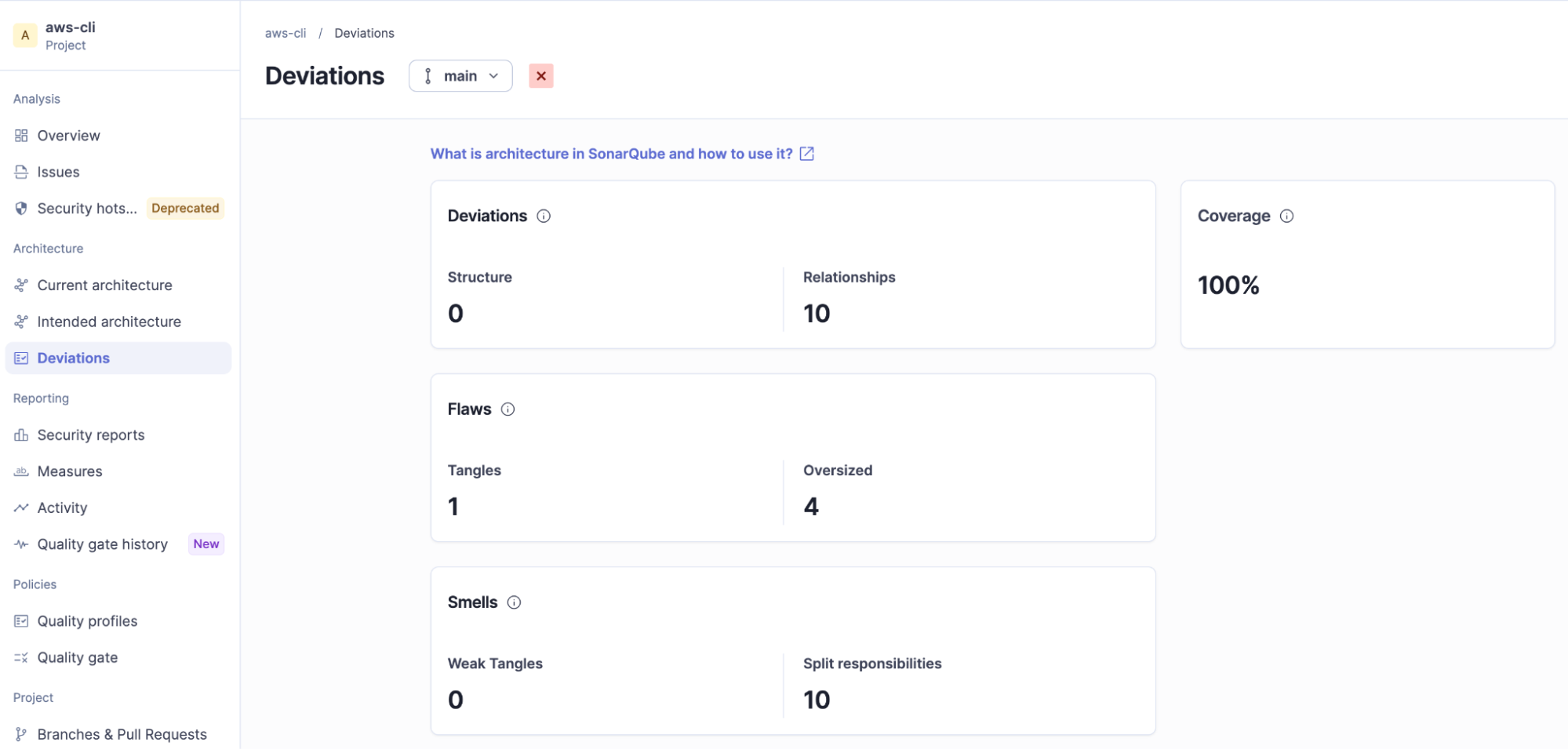Image resolution: width=1568 pixels, height=749 pixels.
Task: Click the Quality gate history pulse icon
Action: click(x=21, y=544)
